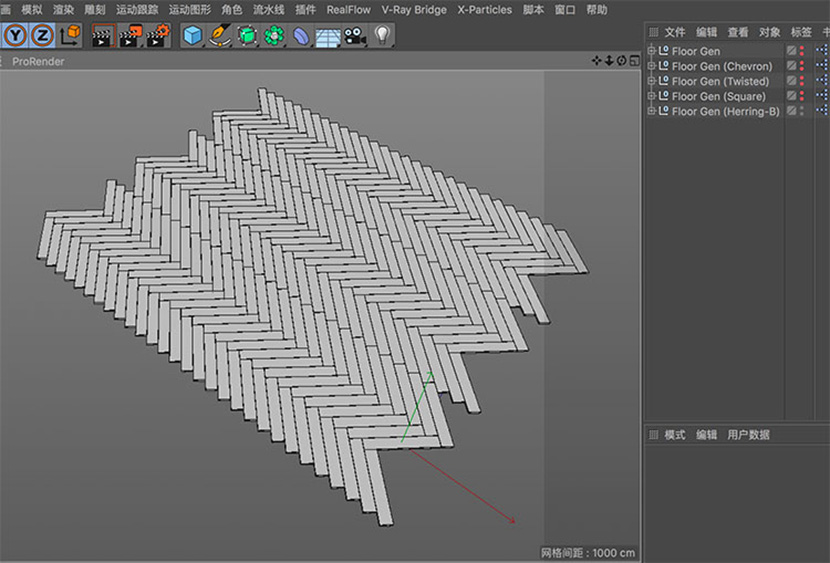Click layer swatch of Floor Gen (Herring-B)
Screen dimensions: 830x563
coord(791,110)
